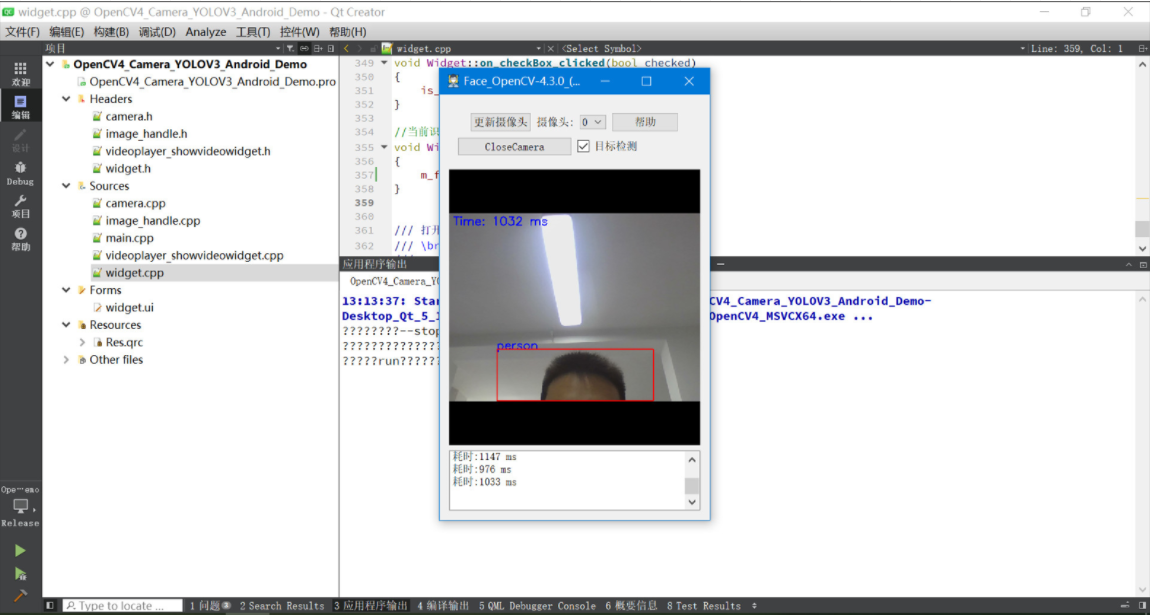1150x615 pixels.
Task: Expand the Res.qrc resource entry
Action: [x=82, y=341]
